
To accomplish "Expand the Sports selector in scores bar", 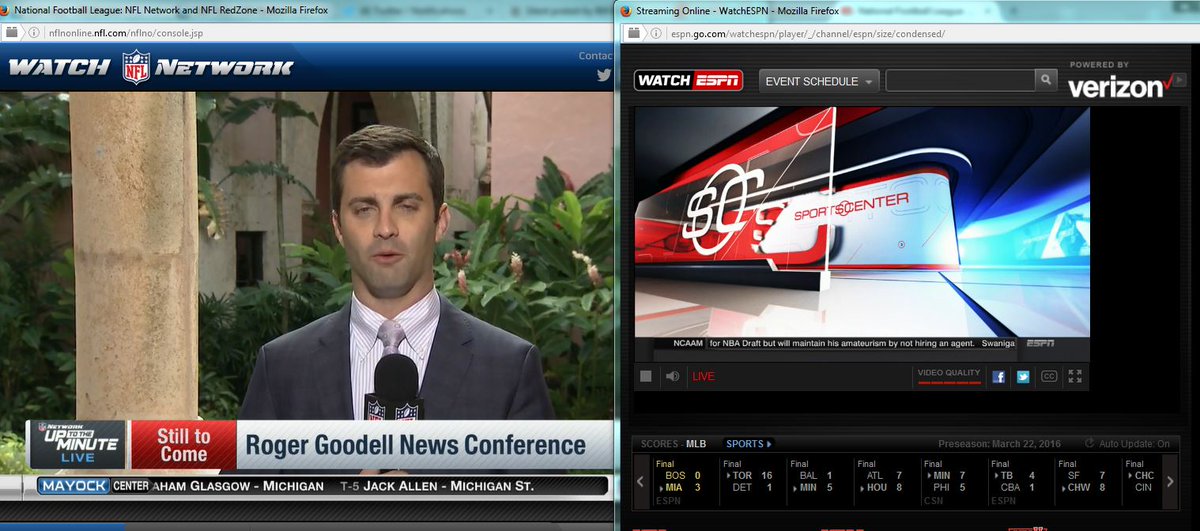I will click(x=749, y=443).
